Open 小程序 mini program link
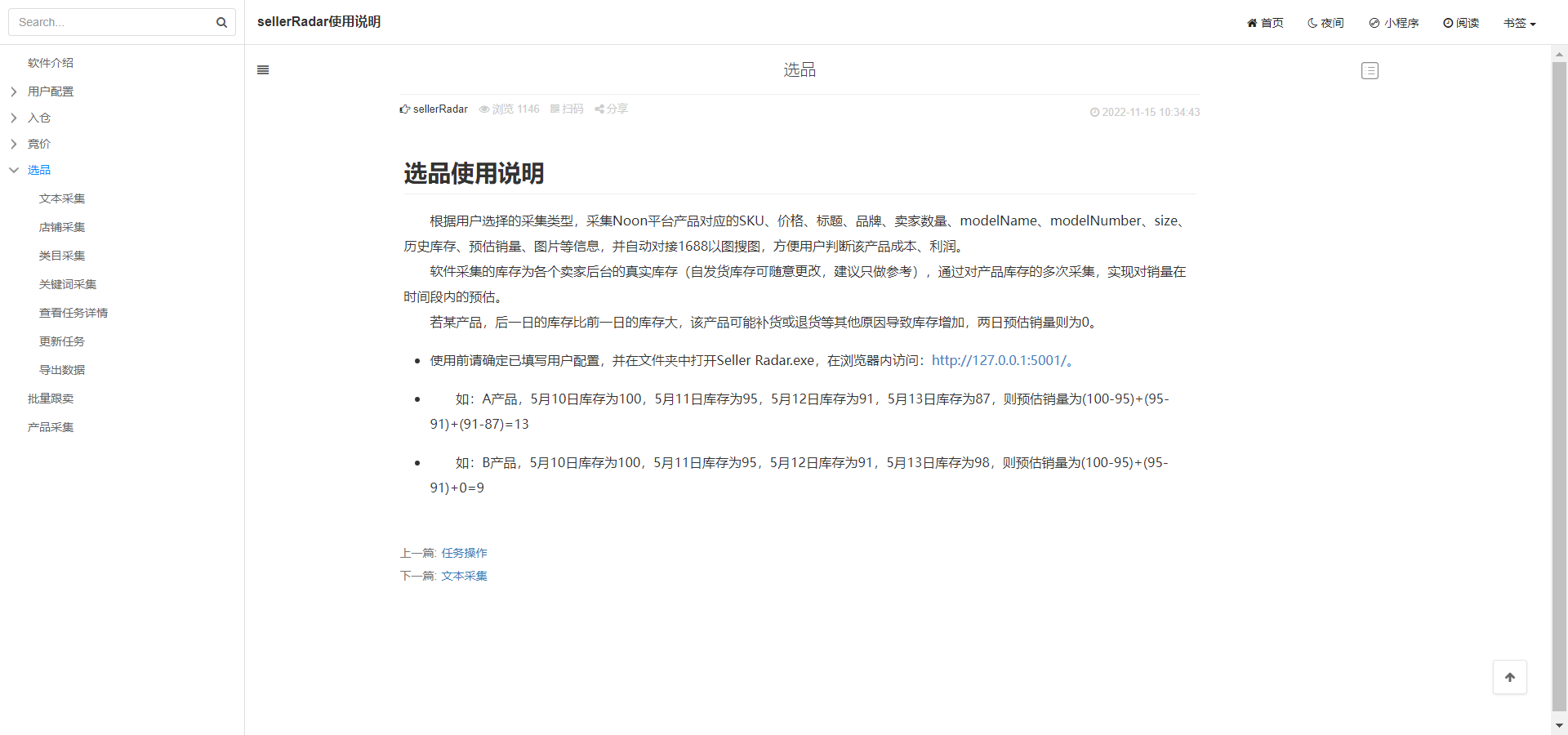The width and height of the screenshot is (1568, 735). 1394,23
